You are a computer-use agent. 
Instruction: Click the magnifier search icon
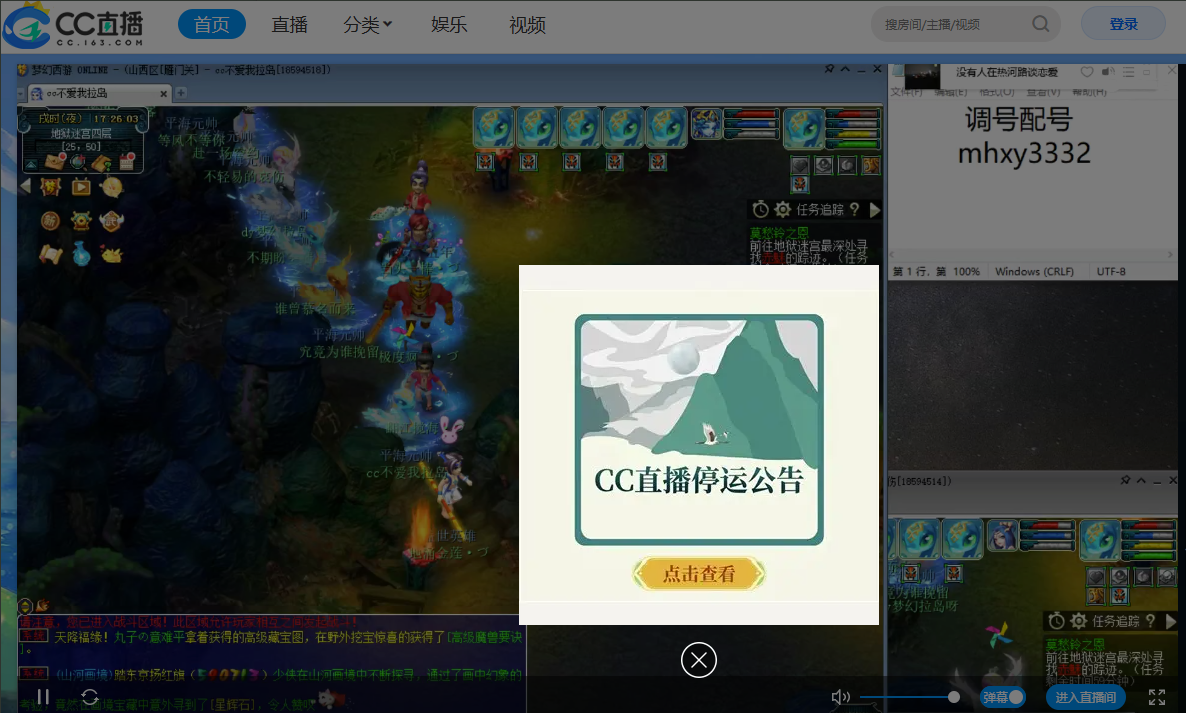coord(1041,24)
